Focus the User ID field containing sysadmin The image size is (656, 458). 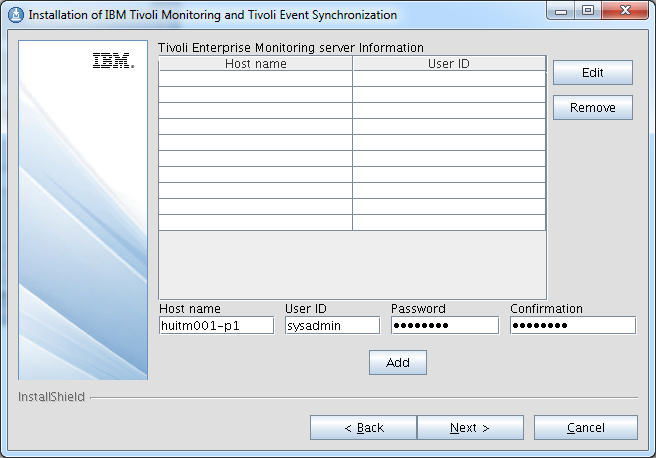point(333,325)
